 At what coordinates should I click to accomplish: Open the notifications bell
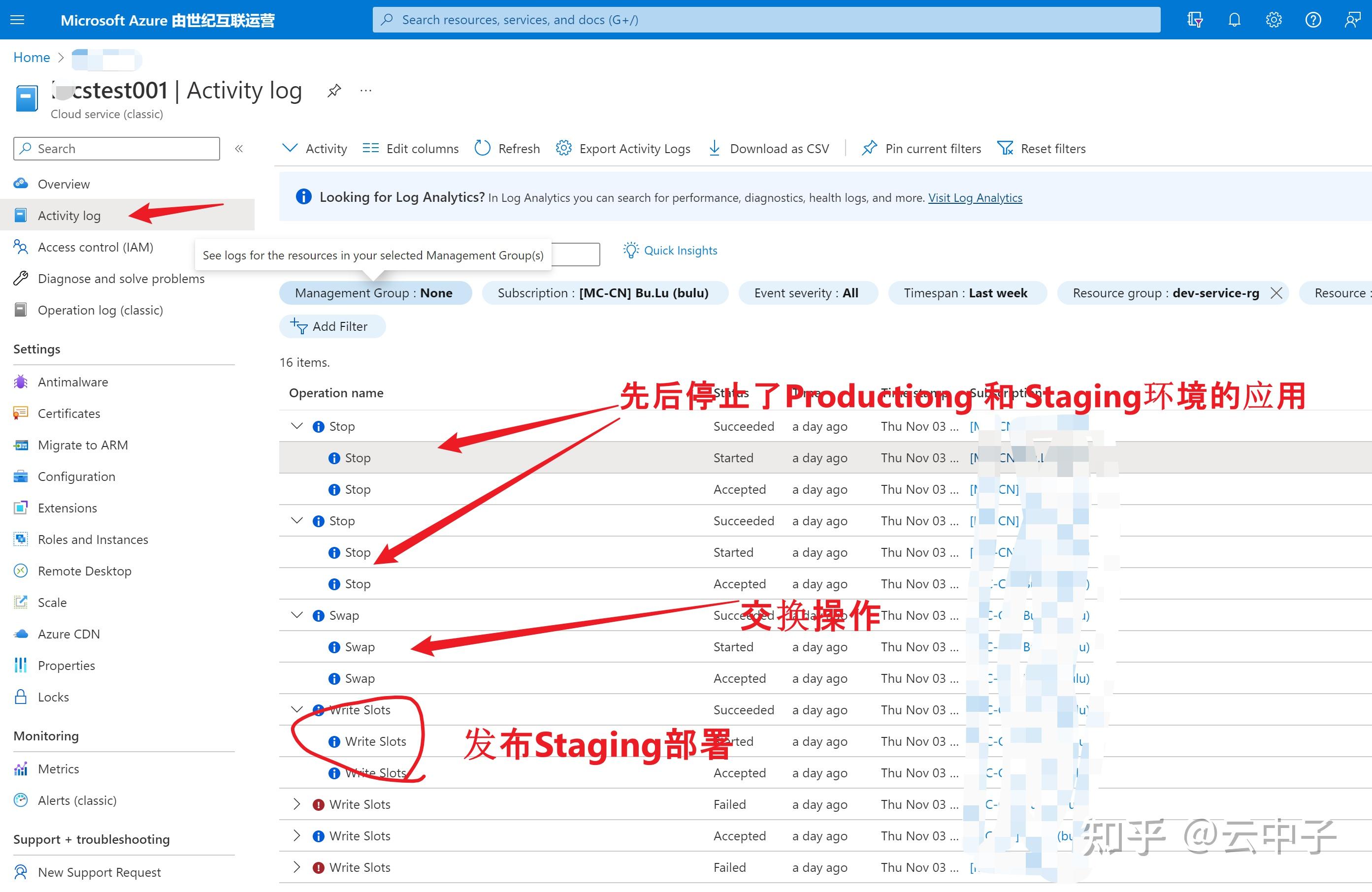(x=1234, y=19)
